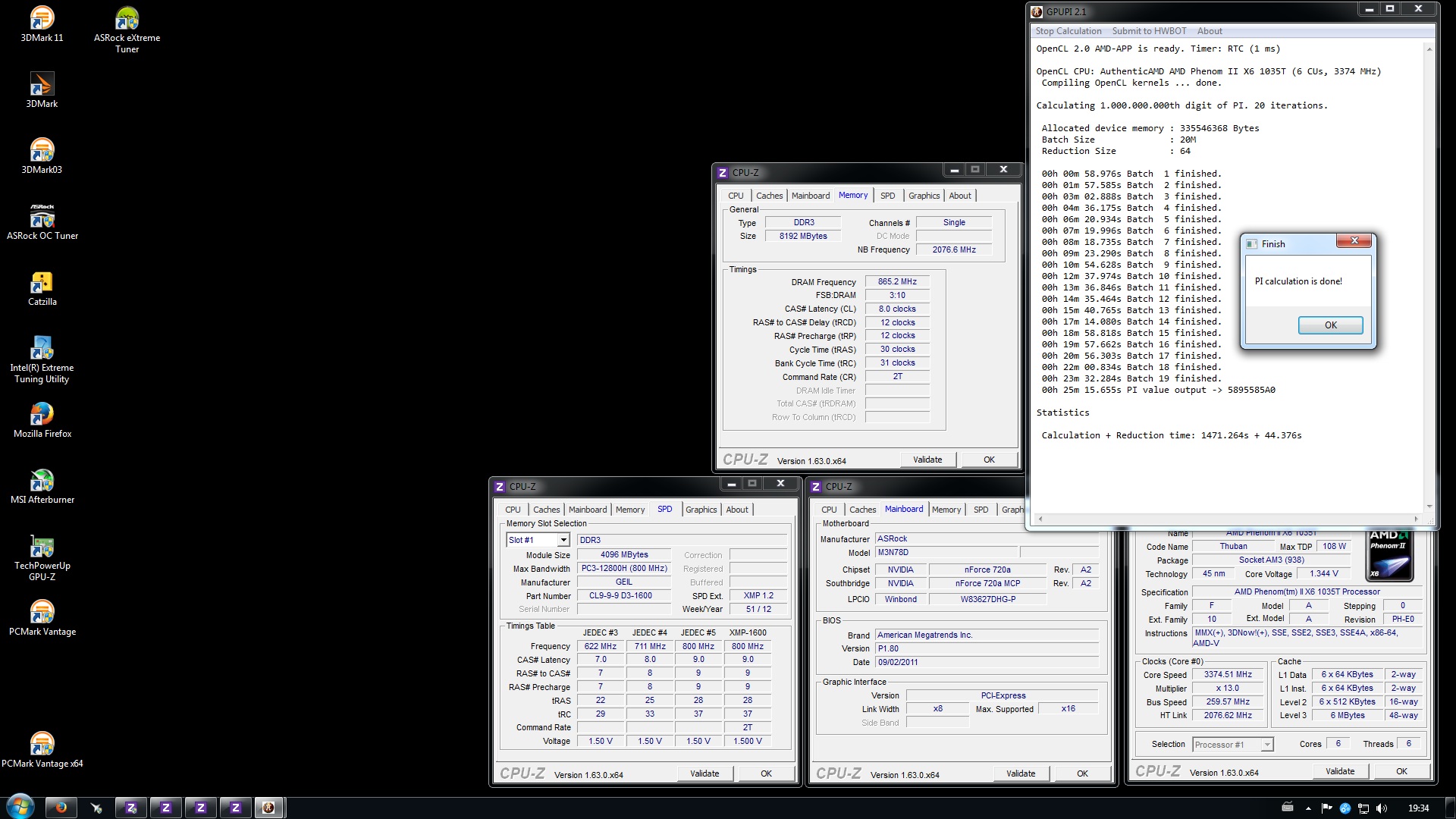The image size is (1456, 819).
Task: Click the PI value output line
Action: [1158, 391]
